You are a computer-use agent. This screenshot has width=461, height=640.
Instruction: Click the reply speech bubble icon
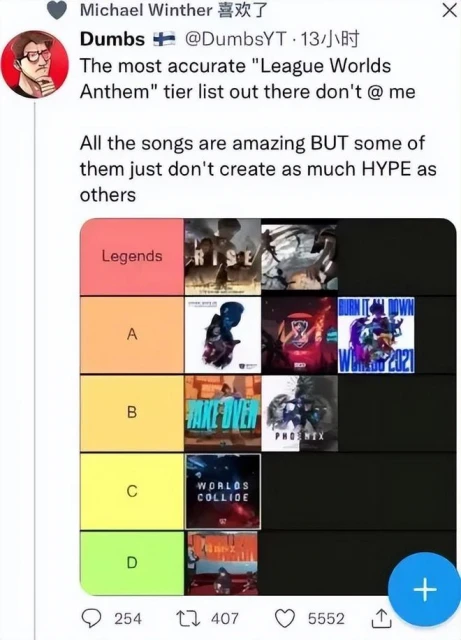click(91, 618)
